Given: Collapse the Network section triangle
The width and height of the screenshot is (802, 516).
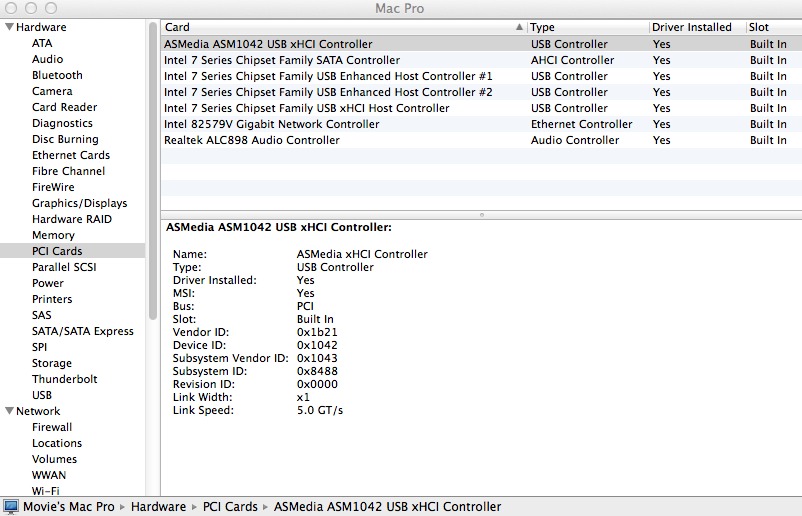Looking at the screenshot, I should click(x=9, y=411).
